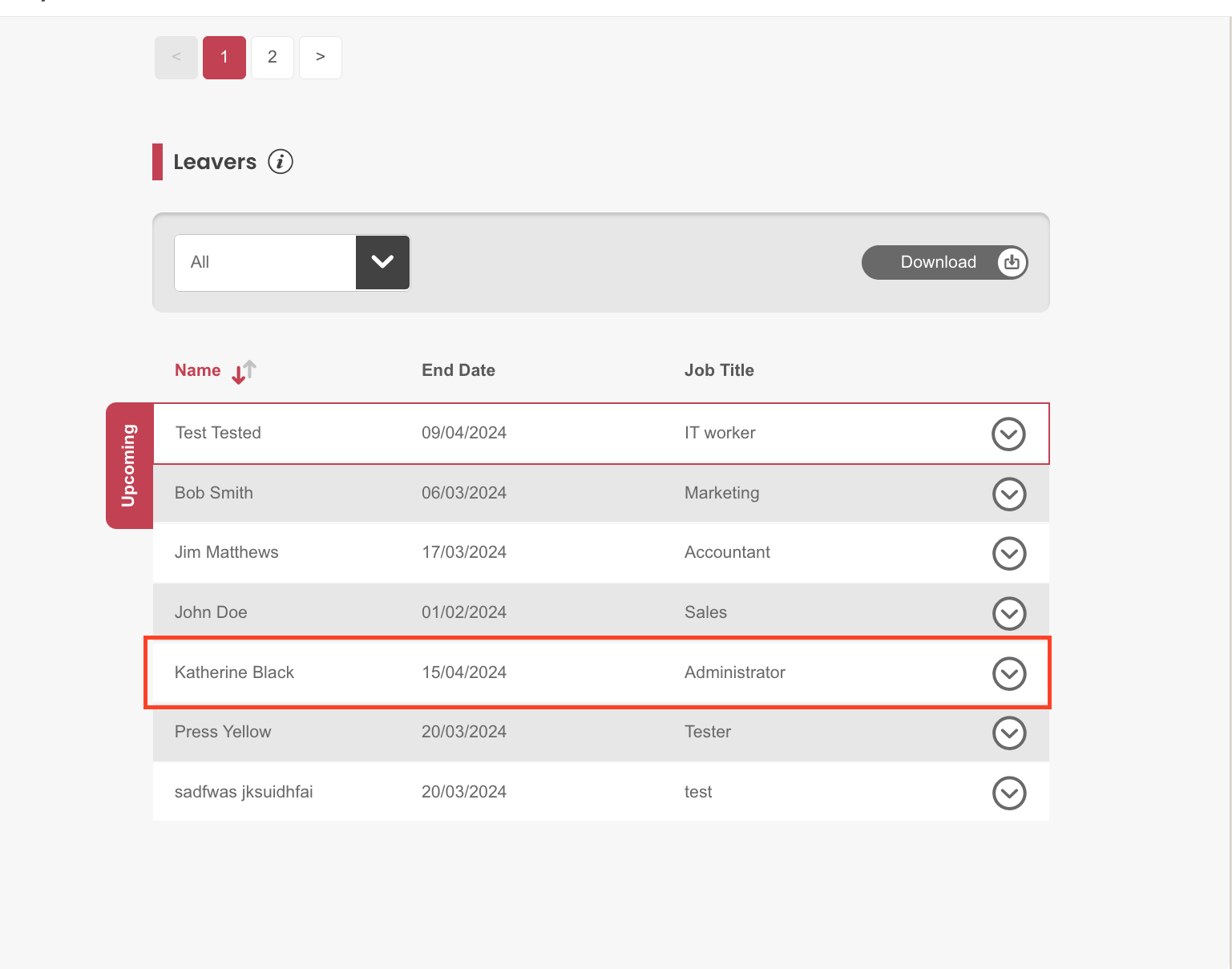The width and height of the screenshot is (1232, 969).
Task: Select the John Doe name
Action: pyautogui.click(x=211, y=612)
